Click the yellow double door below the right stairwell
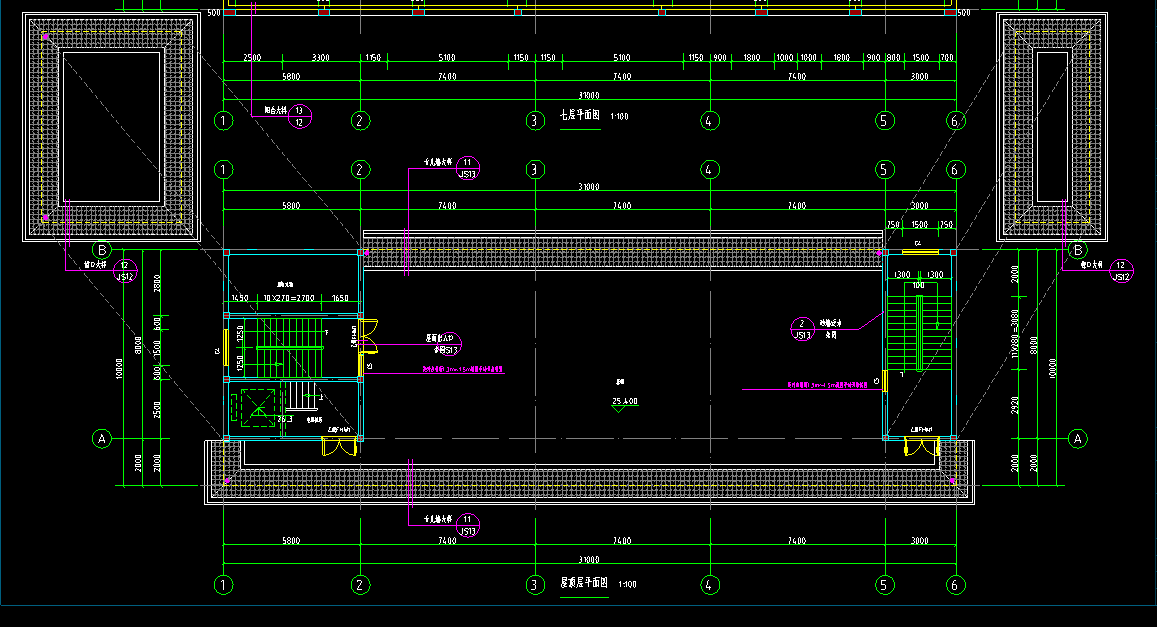Image resolution: width=1157 pixels, height=627 pixels. pos(921,446)
